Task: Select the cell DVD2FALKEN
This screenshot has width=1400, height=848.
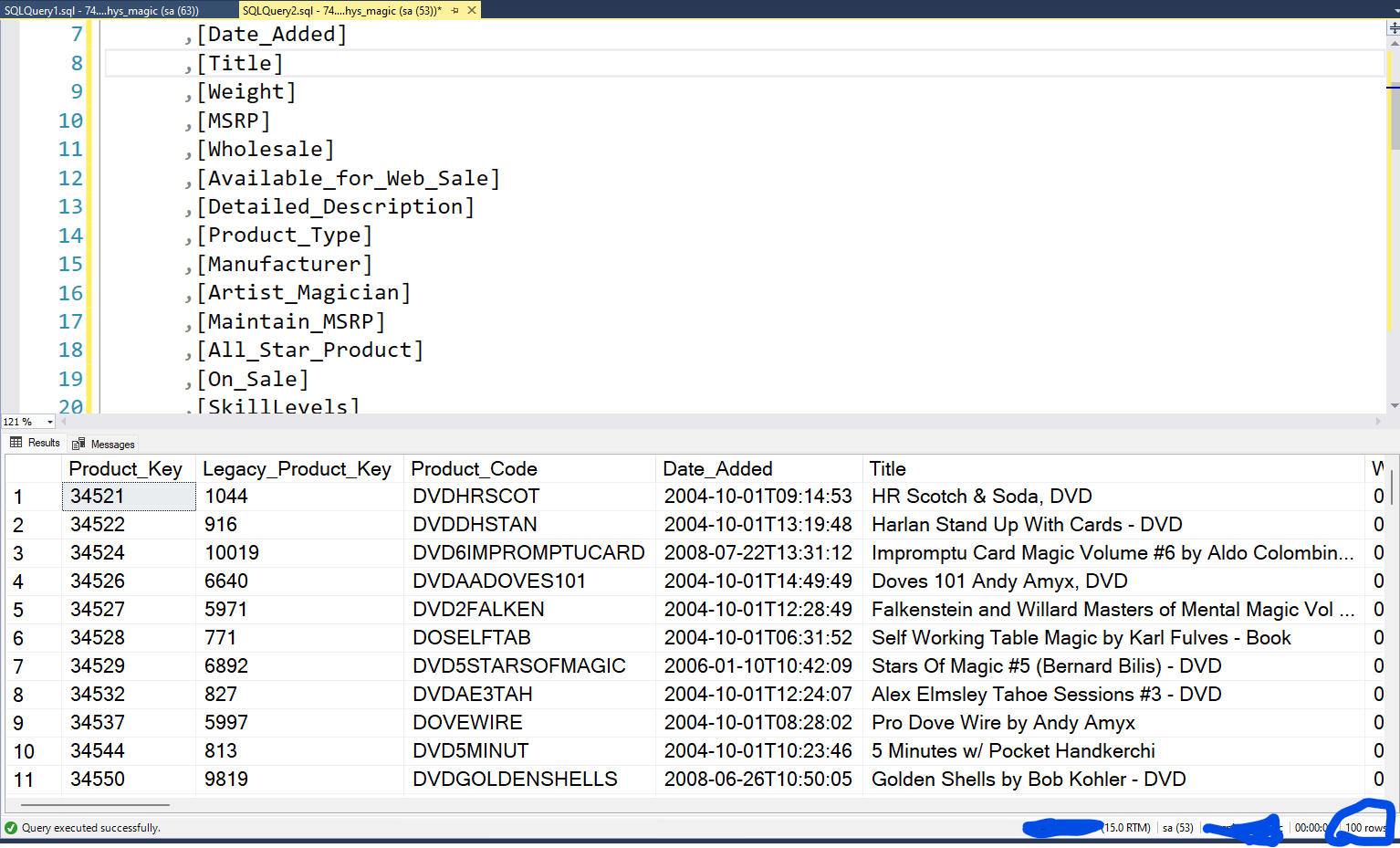Action: (529, 609)
